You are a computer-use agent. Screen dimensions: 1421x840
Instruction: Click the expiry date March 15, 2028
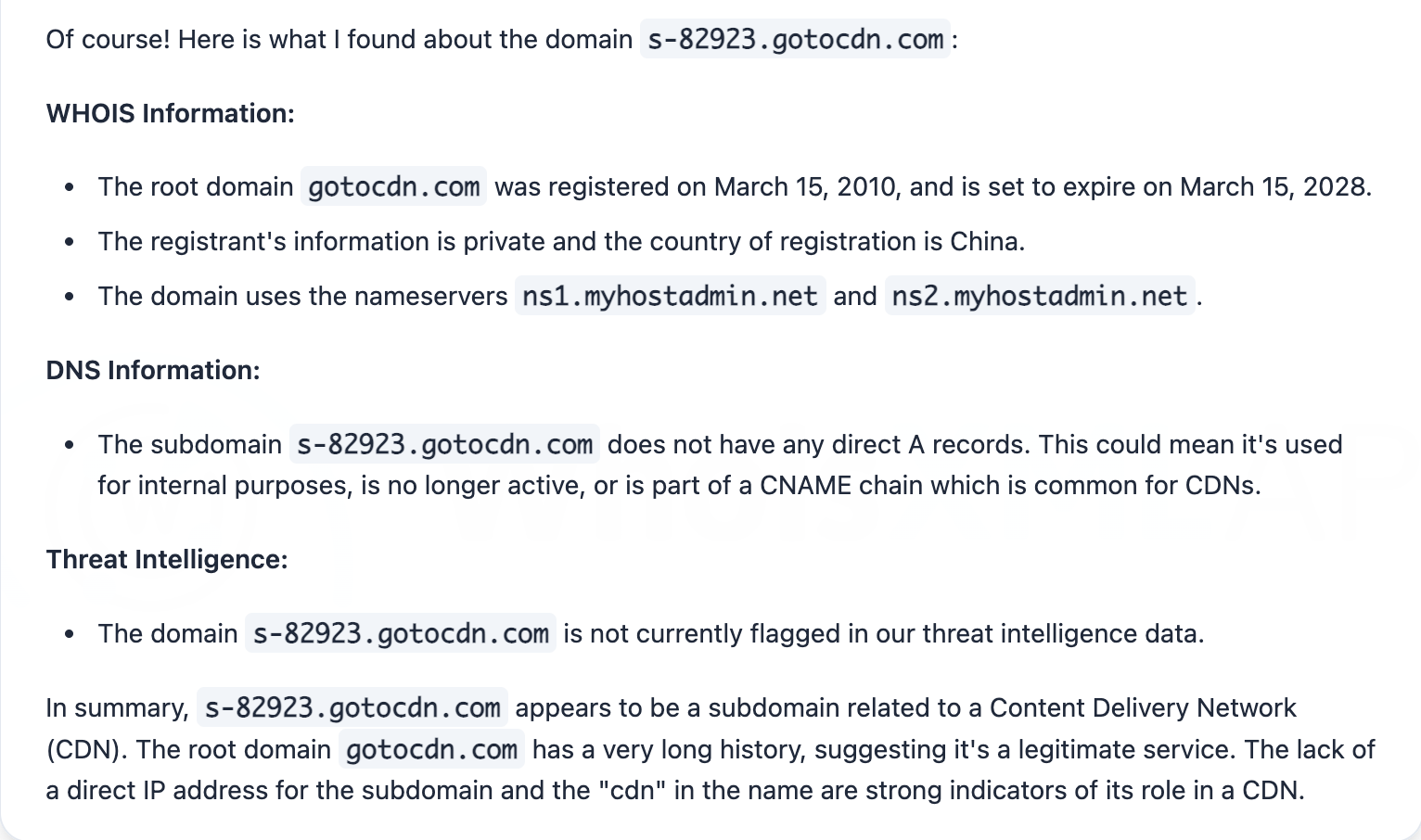pos(1273,187)
